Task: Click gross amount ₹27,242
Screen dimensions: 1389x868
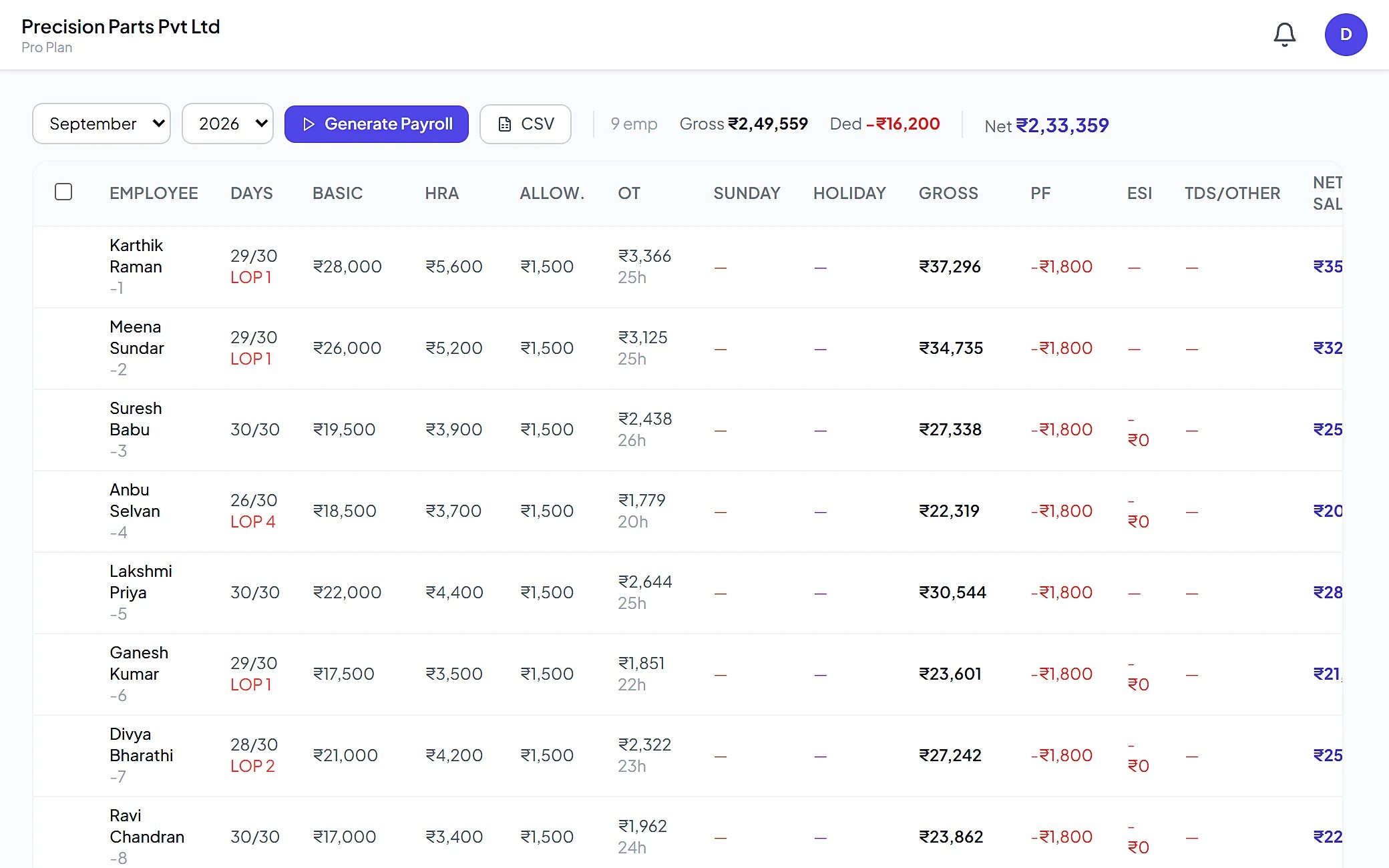Action: coord(950,756)
